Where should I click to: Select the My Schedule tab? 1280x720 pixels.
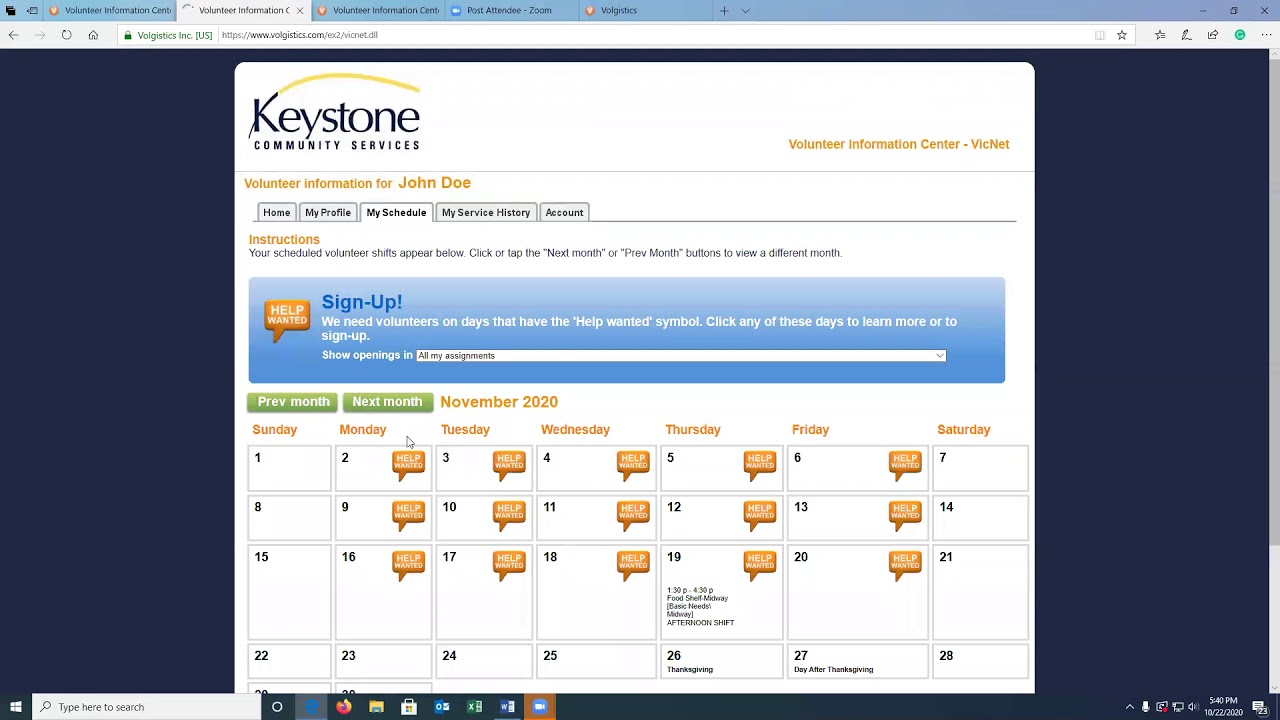(x=396, y=212)
